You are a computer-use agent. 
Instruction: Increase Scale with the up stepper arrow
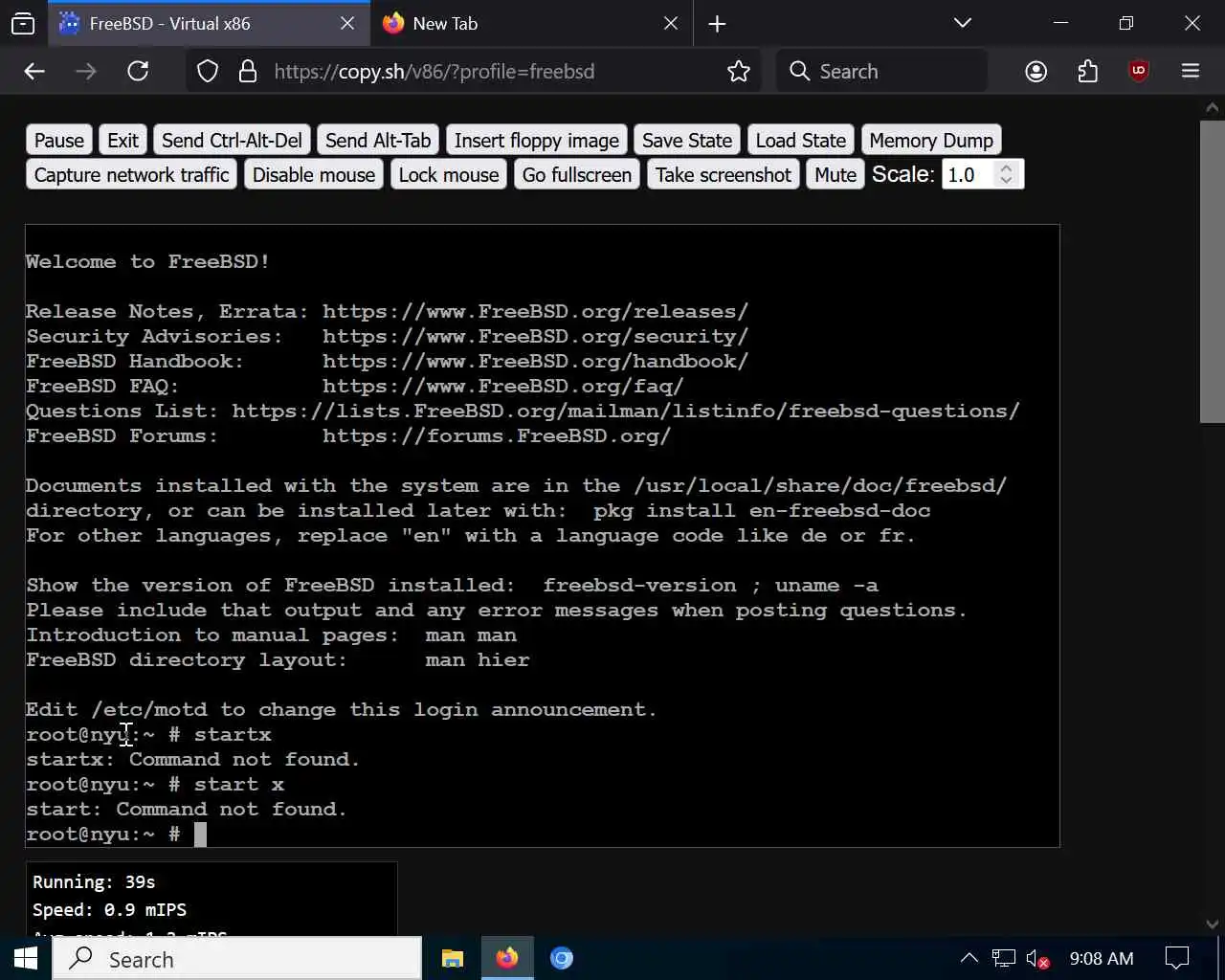[x=1006, y=167]
